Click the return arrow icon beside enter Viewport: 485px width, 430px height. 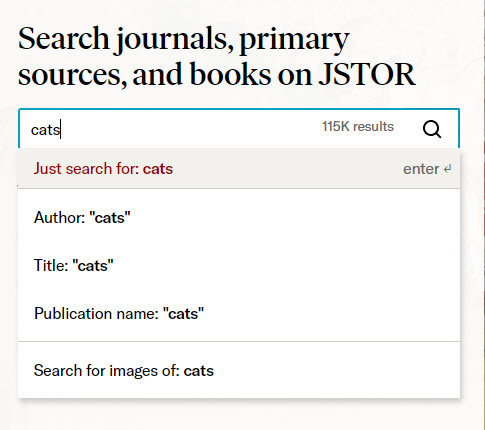(x=447, y=169)
